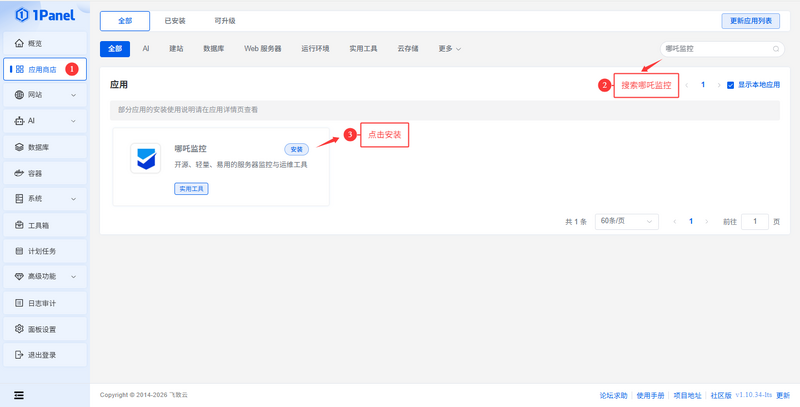Click 安装 button for 哪吒监控

point(296,149)
